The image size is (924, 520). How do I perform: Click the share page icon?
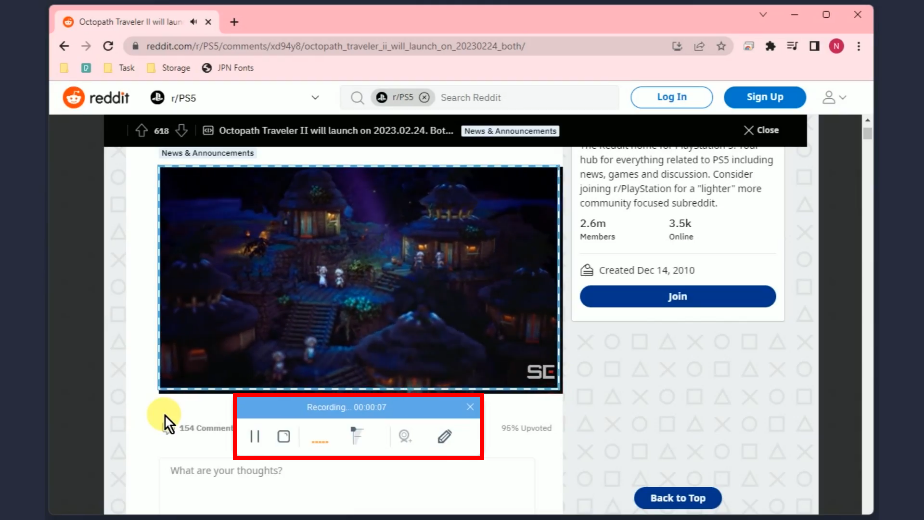pos(699,46)
